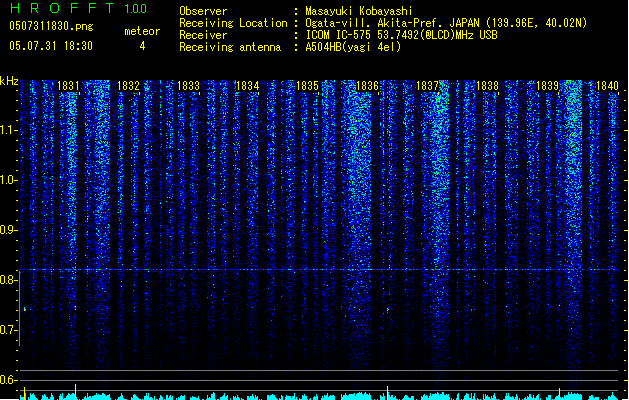
Task: Click the Receiving antenna label
Action: (x=230, y=47)
